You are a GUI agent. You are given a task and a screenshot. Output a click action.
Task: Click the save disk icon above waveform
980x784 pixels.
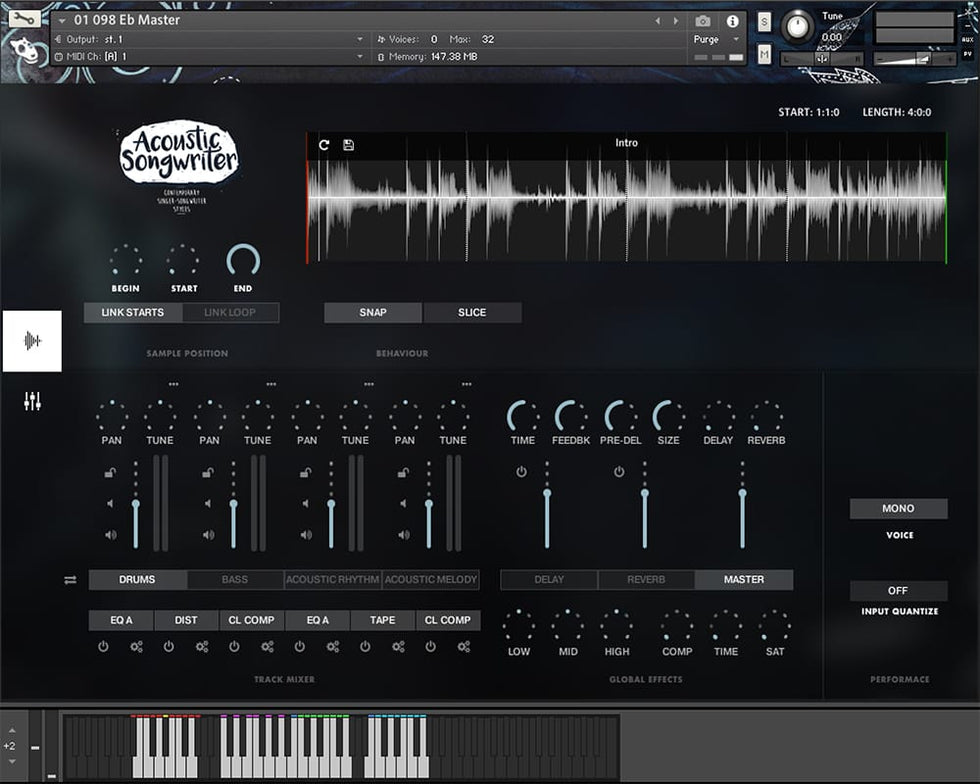pos(348,145)
